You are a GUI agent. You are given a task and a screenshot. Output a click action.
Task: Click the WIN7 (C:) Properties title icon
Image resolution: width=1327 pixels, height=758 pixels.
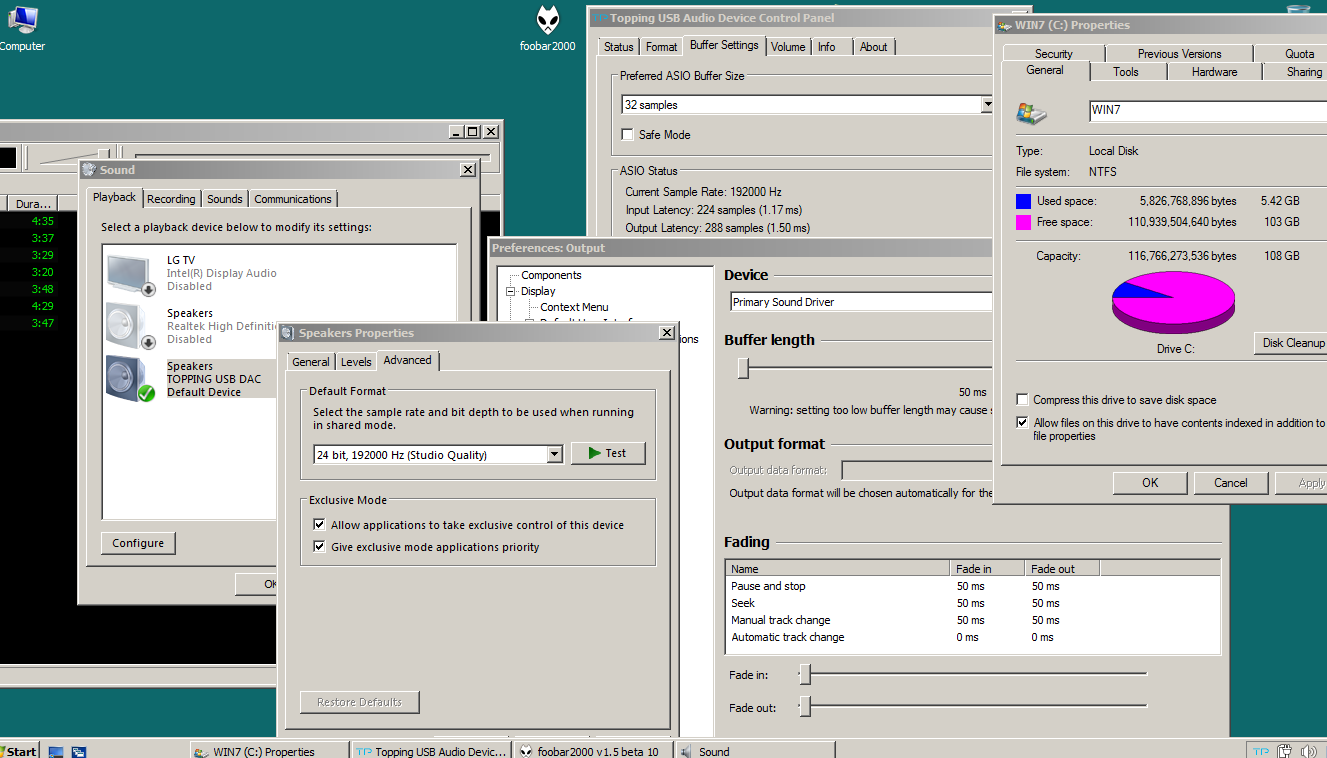[1005, 25]
